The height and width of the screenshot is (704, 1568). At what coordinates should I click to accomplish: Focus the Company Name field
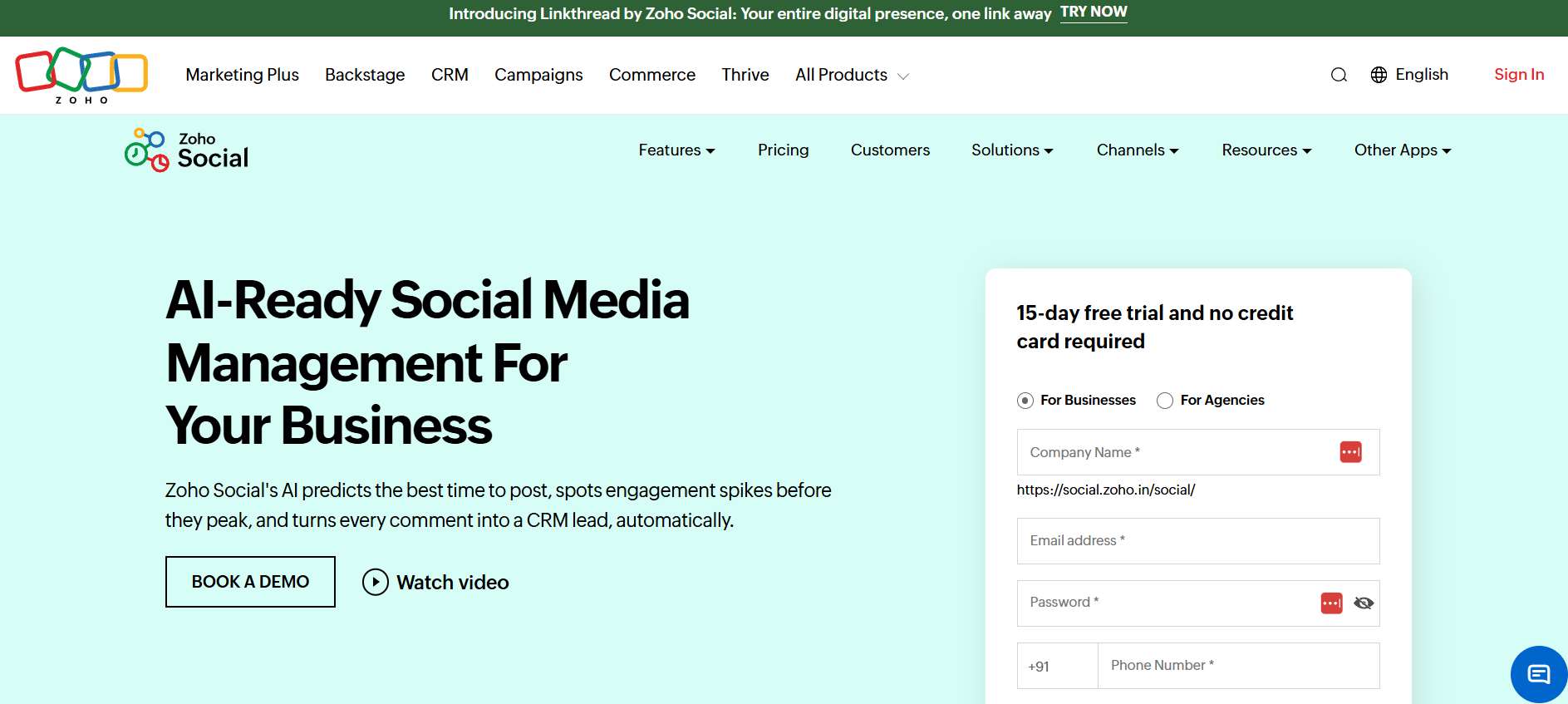tap(1198, 452)
